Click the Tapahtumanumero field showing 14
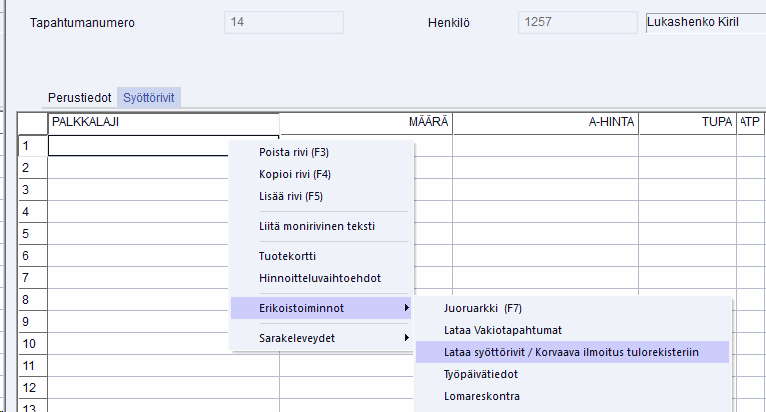The width and height of the screenshot is (766, 412). (283, 22)
